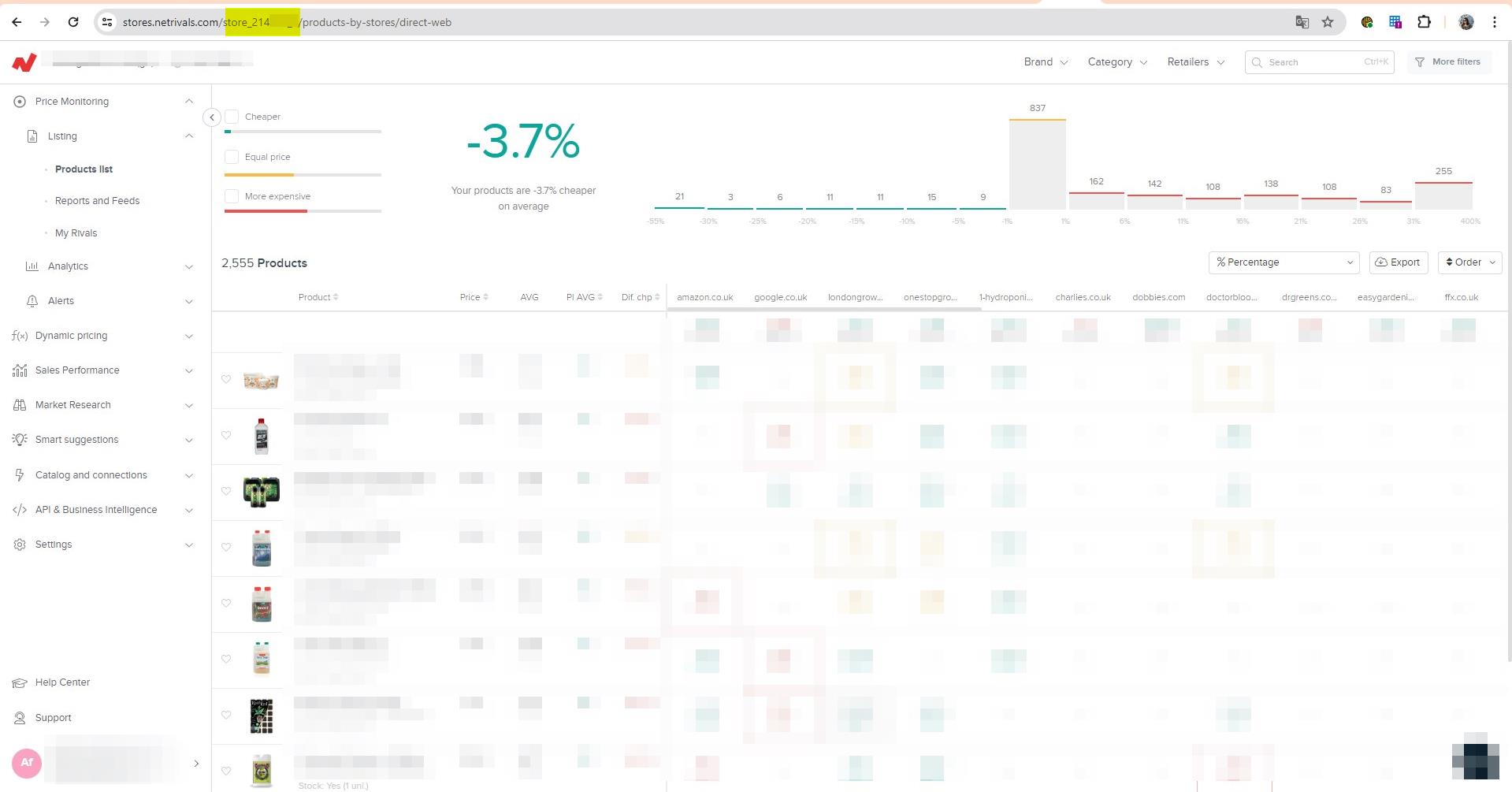
Task: Enable the Cheaper checkbox filter
Action: click(x=232, y=117)
